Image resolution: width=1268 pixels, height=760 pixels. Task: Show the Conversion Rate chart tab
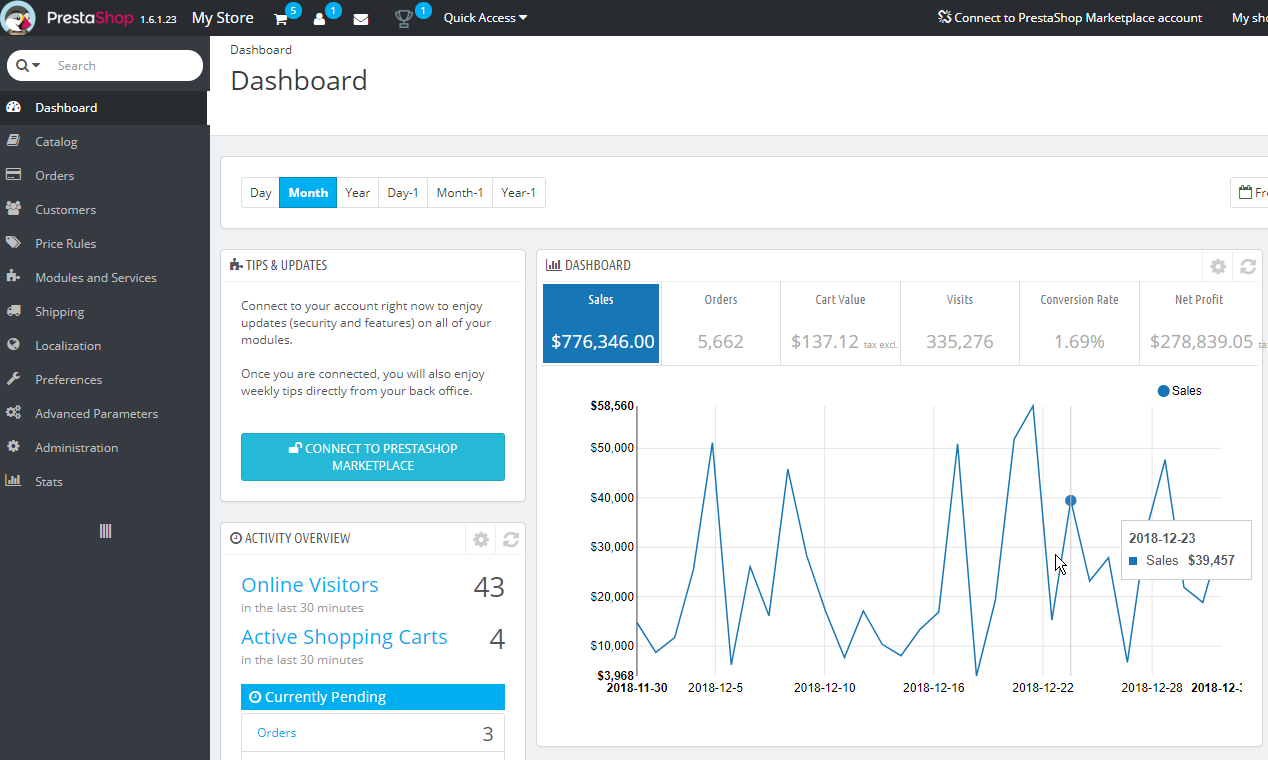click(1079, 324)
